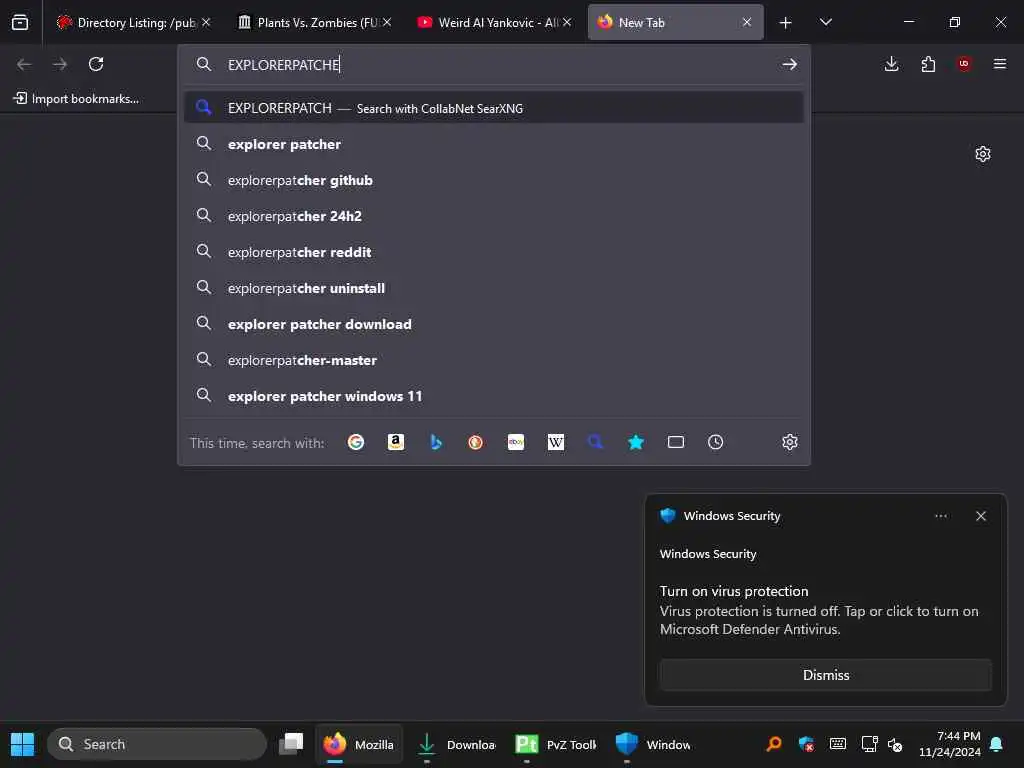Image resolution: width=1024 pixels, height=768 pixels.
Task: Click muted volume tray icon
Action: (895, 744)
